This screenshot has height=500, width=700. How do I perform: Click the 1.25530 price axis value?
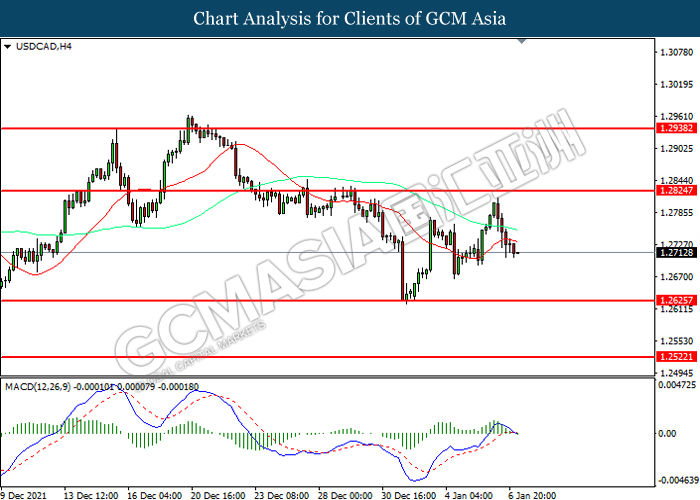676,342
